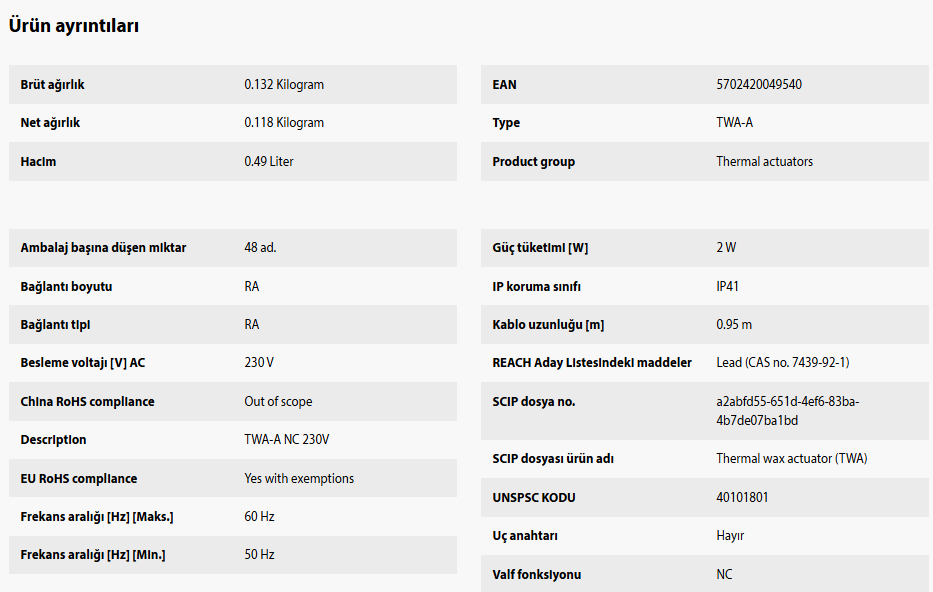The image size is (933, 592).
Task: Click the 60 Hz maximum frequency value
Action: [259, 517]
